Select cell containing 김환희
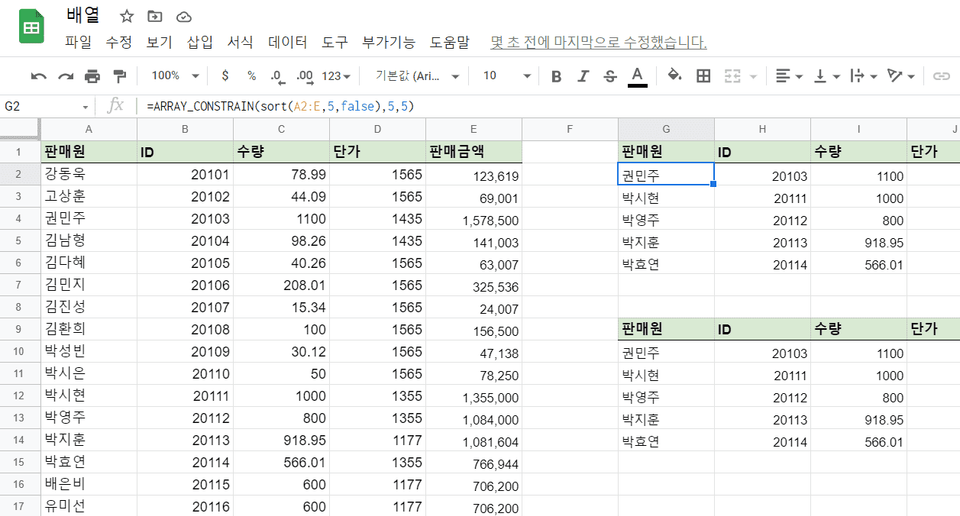960x516 pixels. [x=89, y=329]
